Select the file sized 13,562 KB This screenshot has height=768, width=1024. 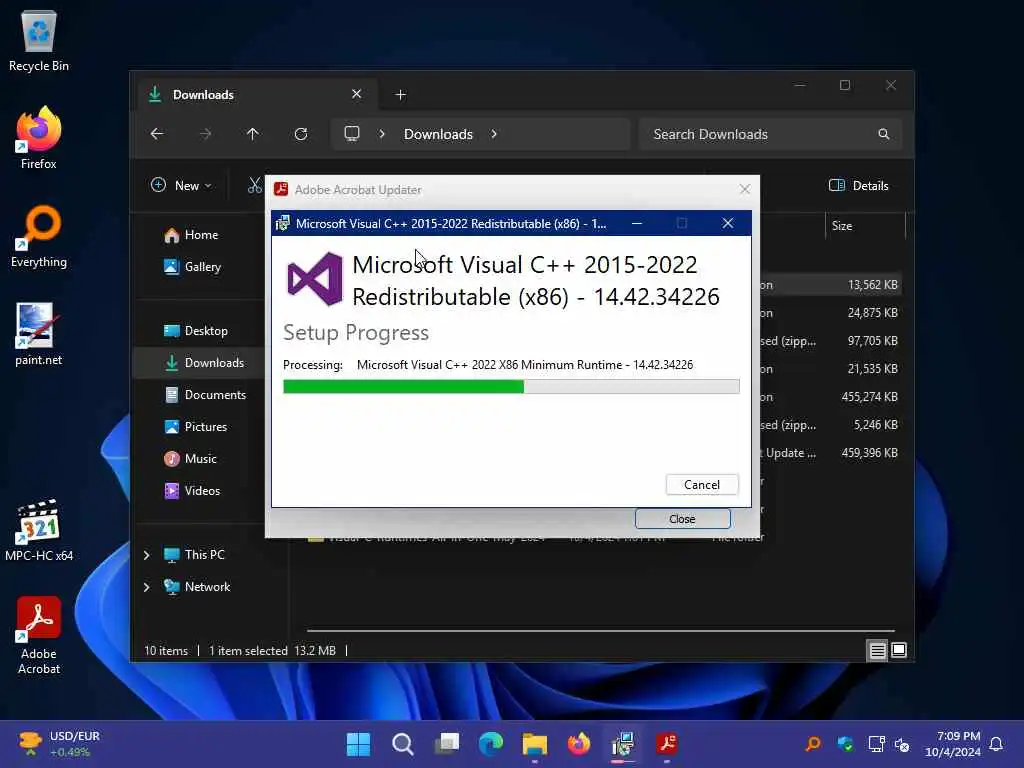click(x=872, y=285)
